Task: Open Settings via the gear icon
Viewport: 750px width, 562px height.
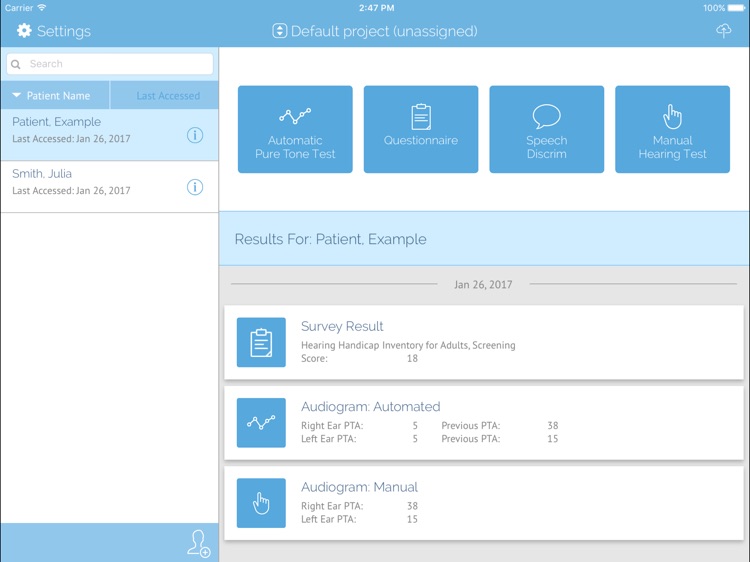Action: [x=24, y=31]
